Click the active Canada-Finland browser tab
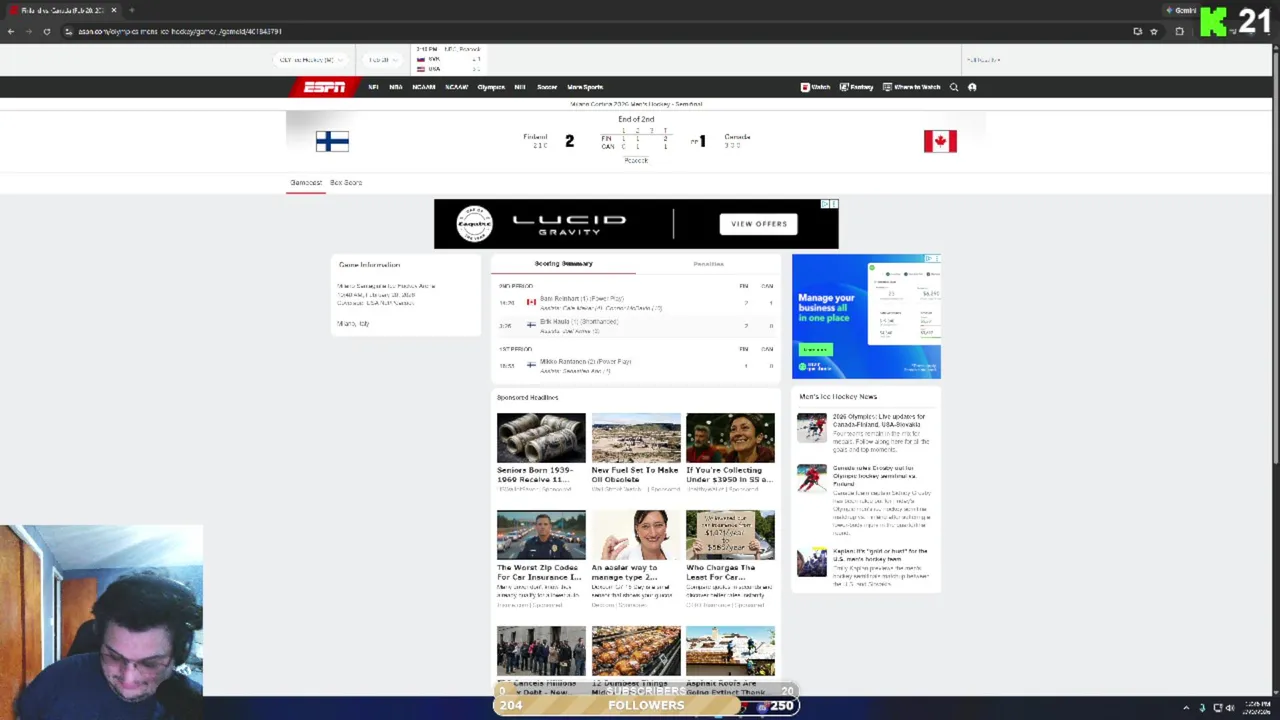Viewport: 1280px width, 720px height. 62,10
